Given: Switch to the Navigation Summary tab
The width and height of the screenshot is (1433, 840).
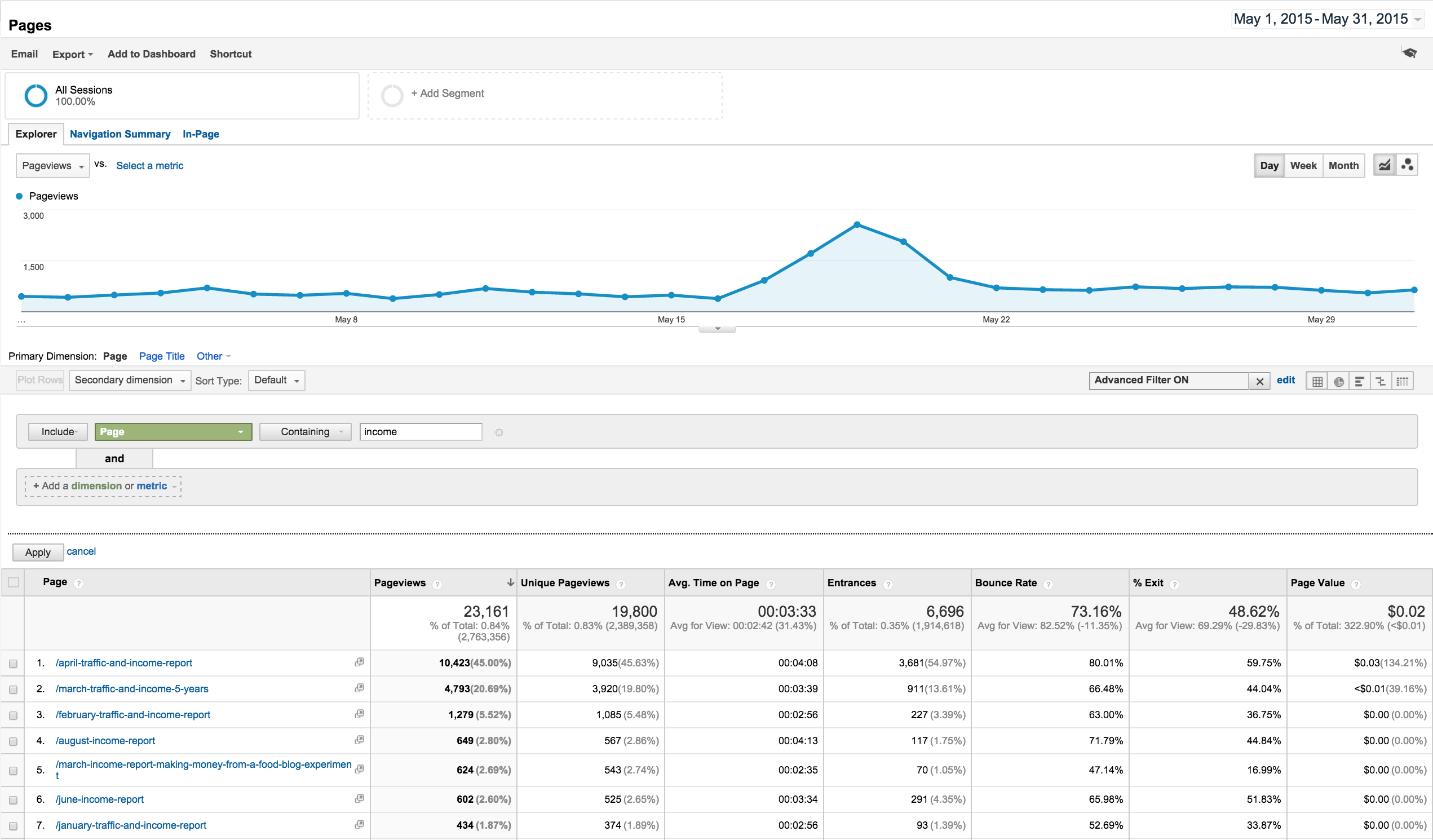Looking at the screenshot, I should click(x=120, y=134).
